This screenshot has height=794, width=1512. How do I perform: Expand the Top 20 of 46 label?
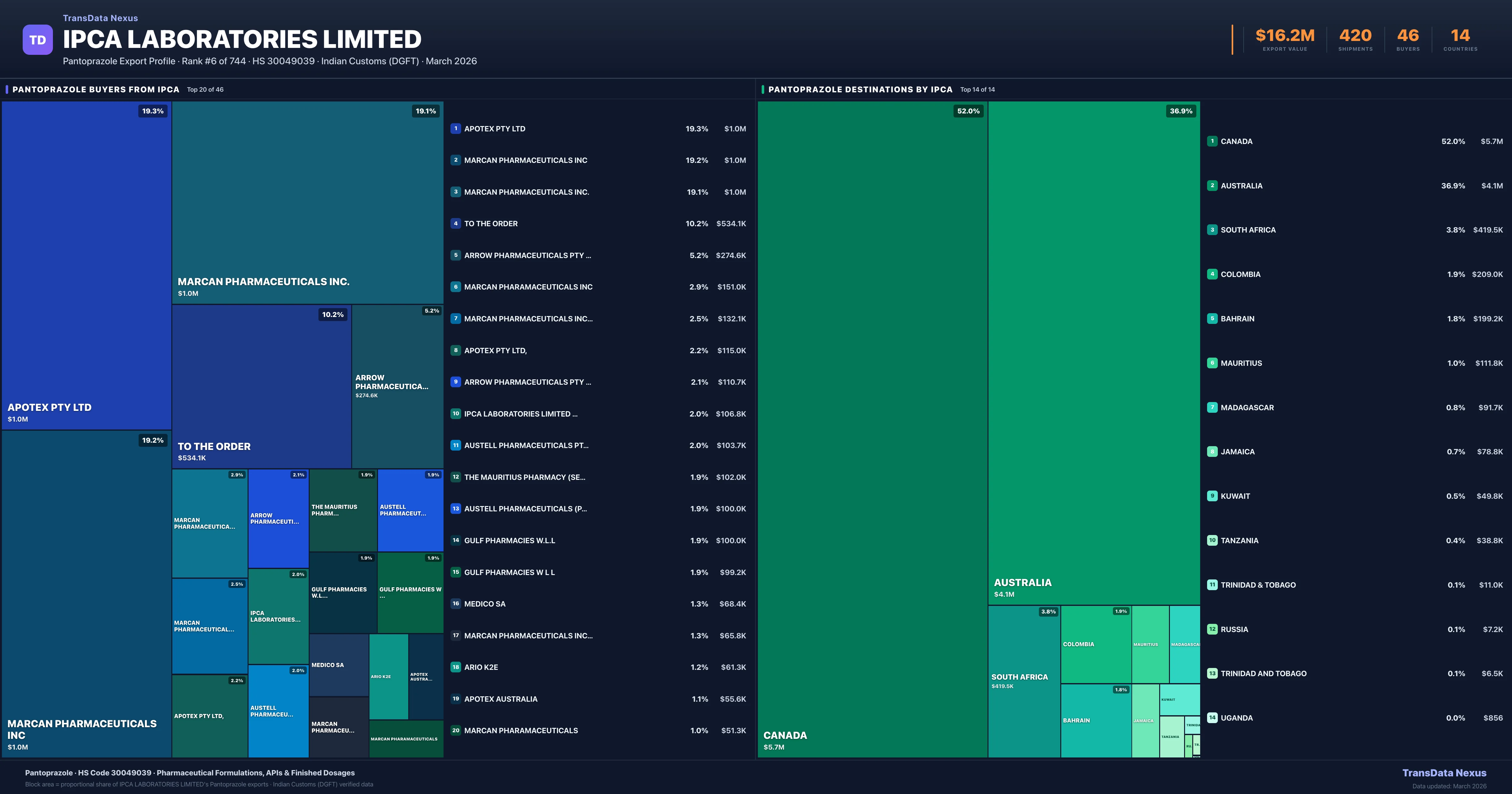204,89
